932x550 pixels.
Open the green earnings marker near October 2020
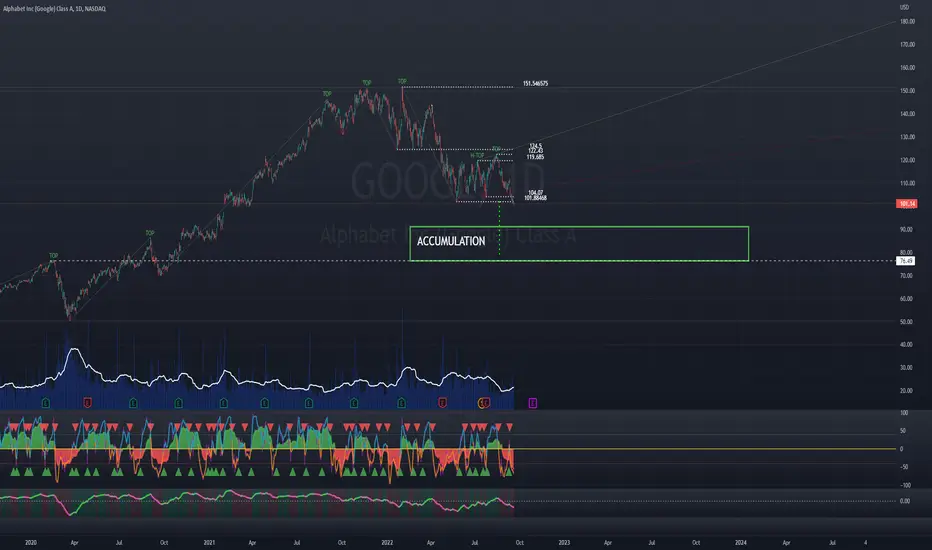pos(178,403)
